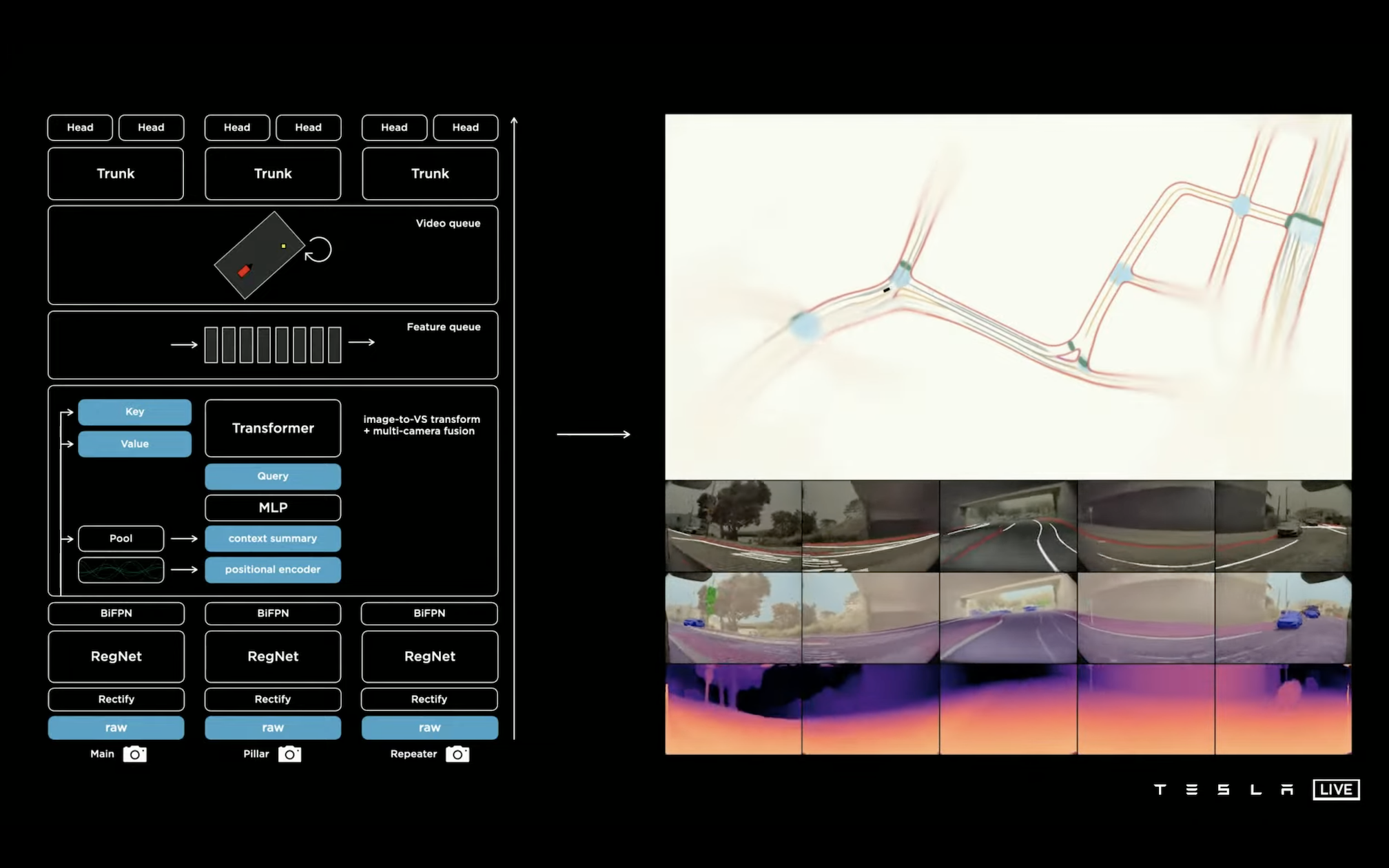Click the Pool box
Screen dimensions: 1389x868
point(121,539)
